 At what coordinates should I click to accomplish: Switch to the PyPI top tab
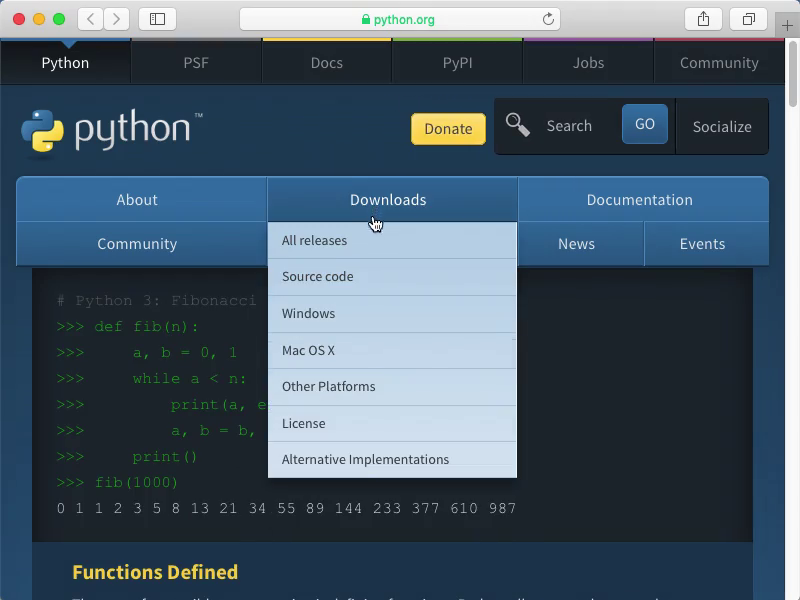point(457,63)
